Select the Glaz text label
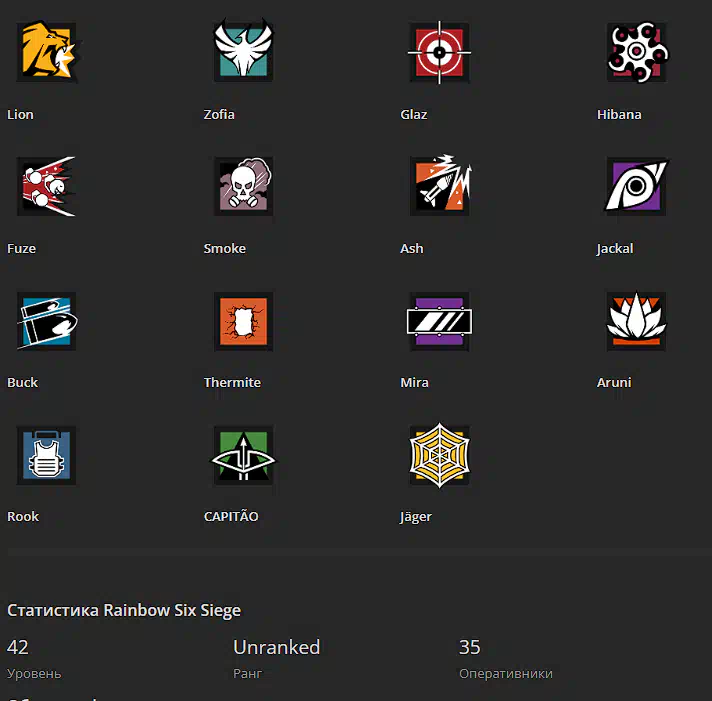The height and width of the screenshot is (701, 712). [414, 114]
